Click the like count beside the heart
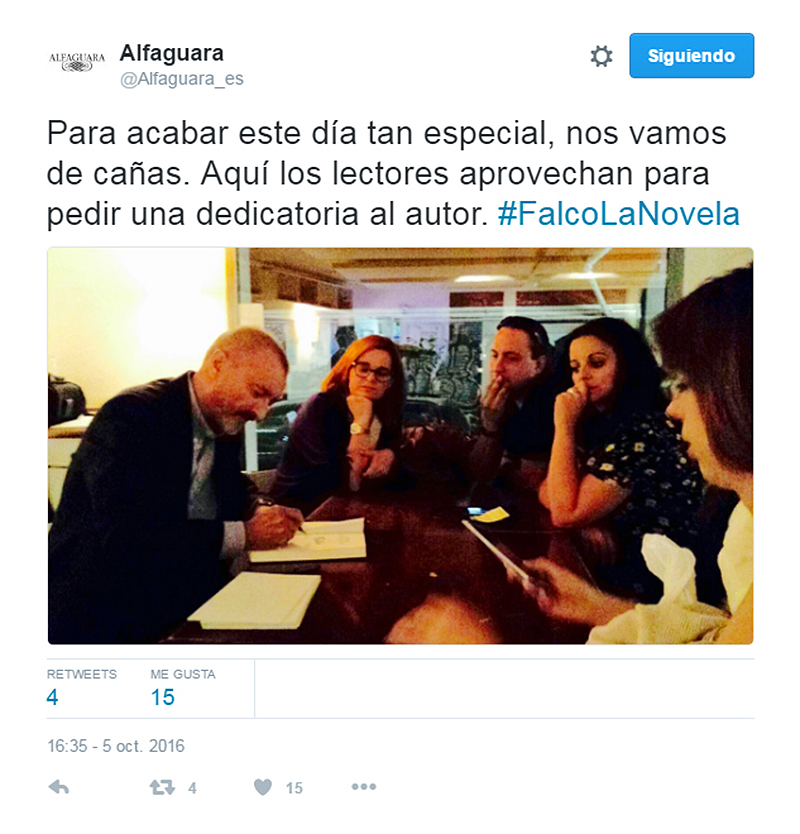Screen dimensions: 800x834 (294, 788)
